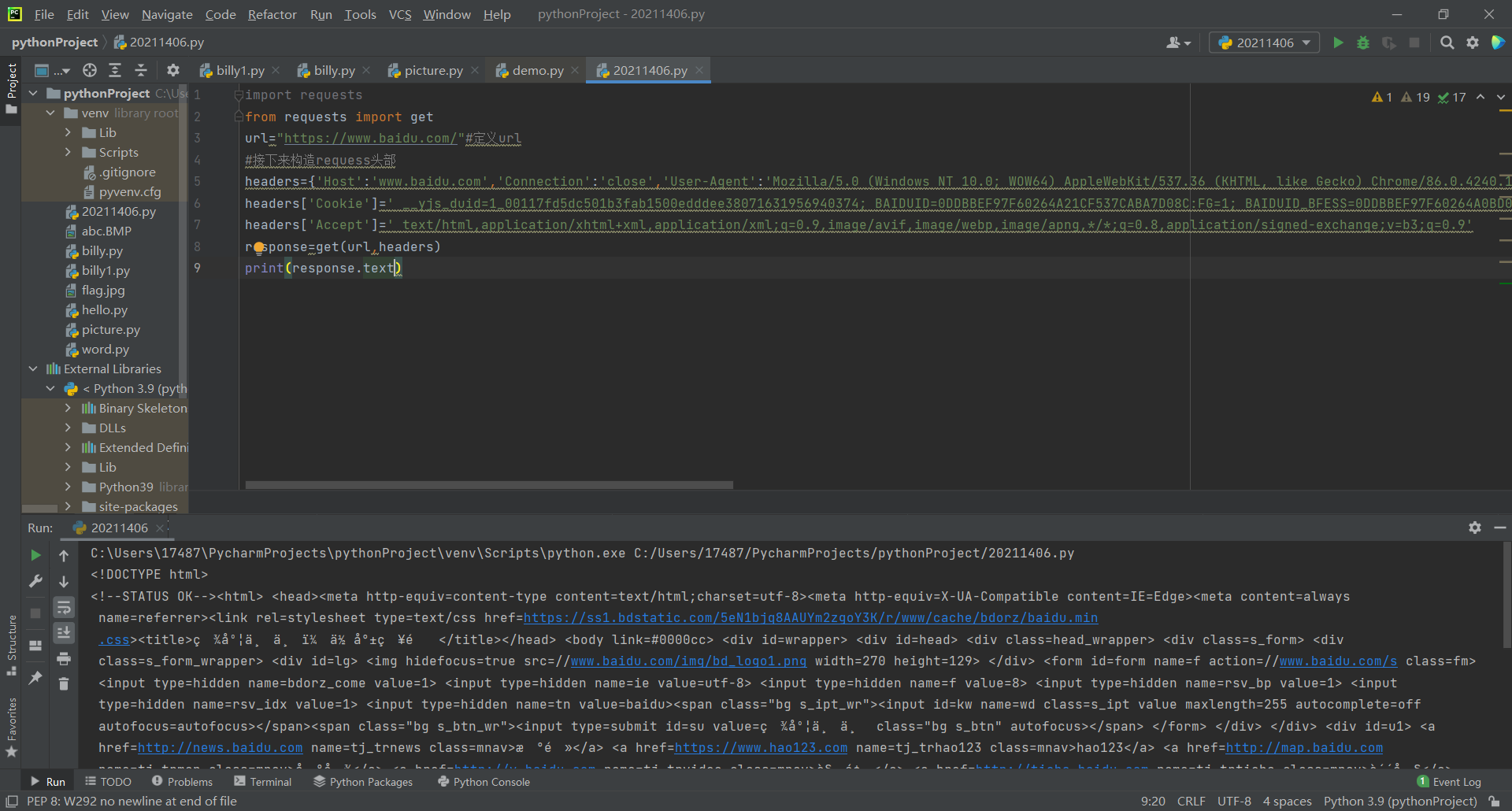The image size is (1512, 811).
Task: Click the Run console vertical scrollbar
Action: coord(1506,596)
